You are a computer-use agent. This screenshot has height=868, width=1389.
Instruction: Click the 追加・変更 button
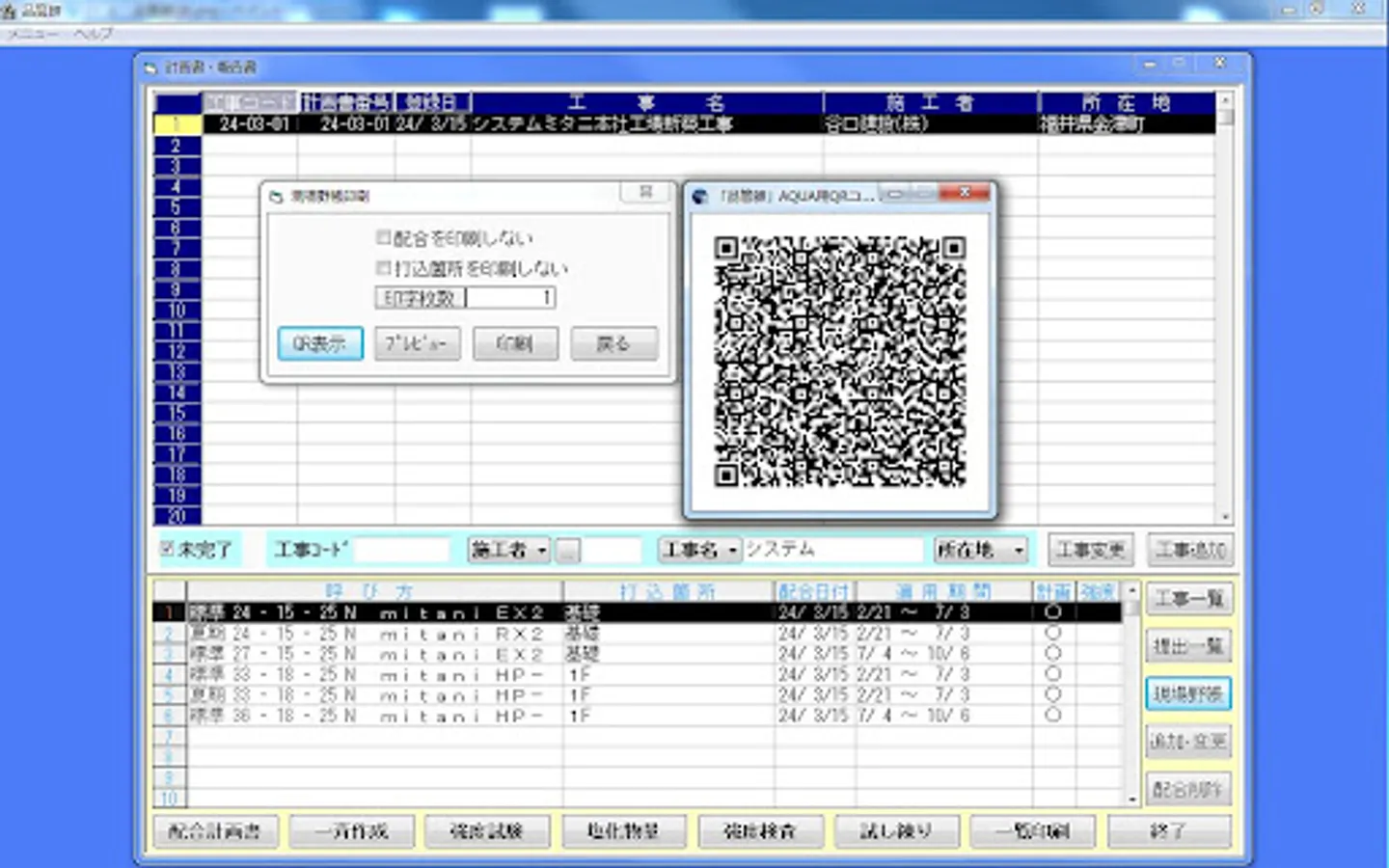pos(1188,741)
